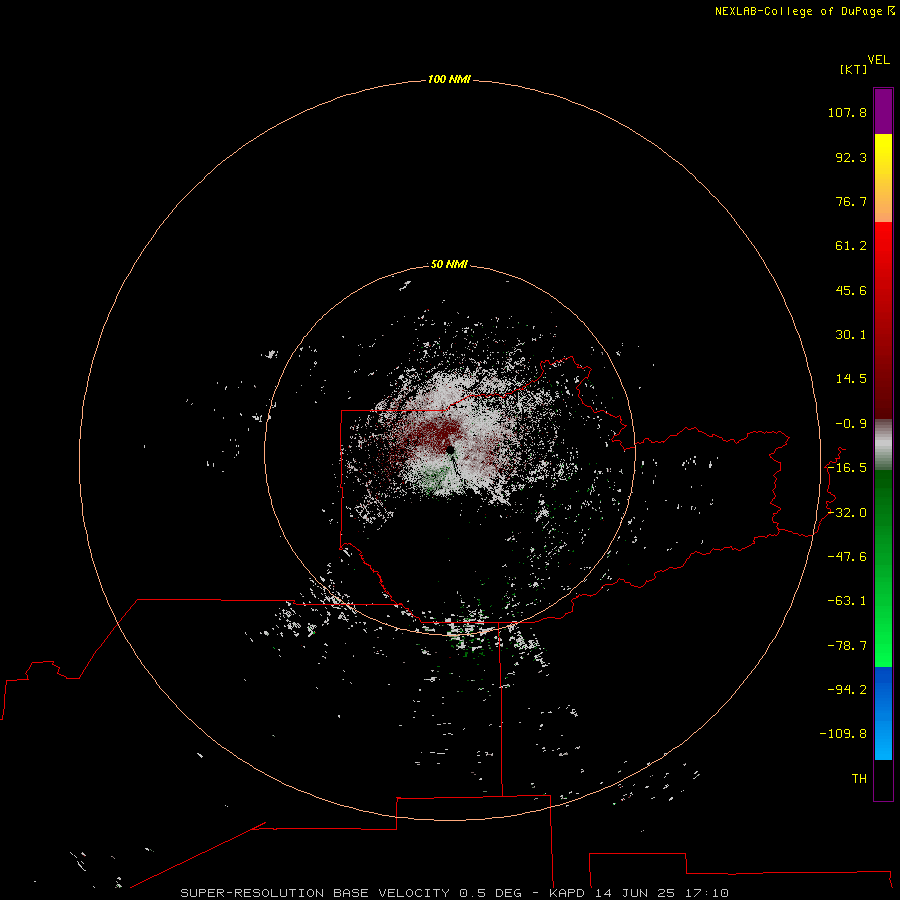Click the 14.5 legend value
The image size is (900, 900).
pyautogui.click(x=851, y=379)
